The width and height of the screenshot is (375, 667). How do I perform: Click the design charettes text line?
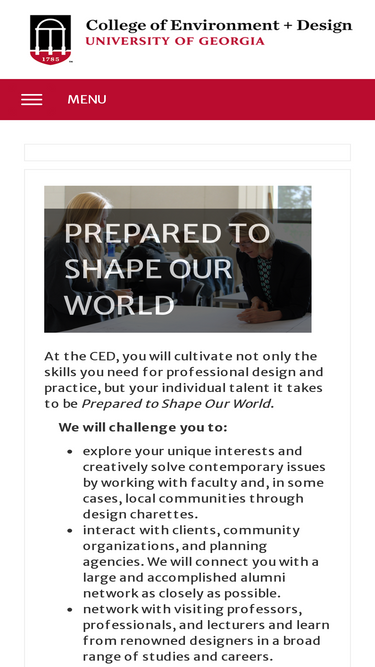click(x=140, y=514)
